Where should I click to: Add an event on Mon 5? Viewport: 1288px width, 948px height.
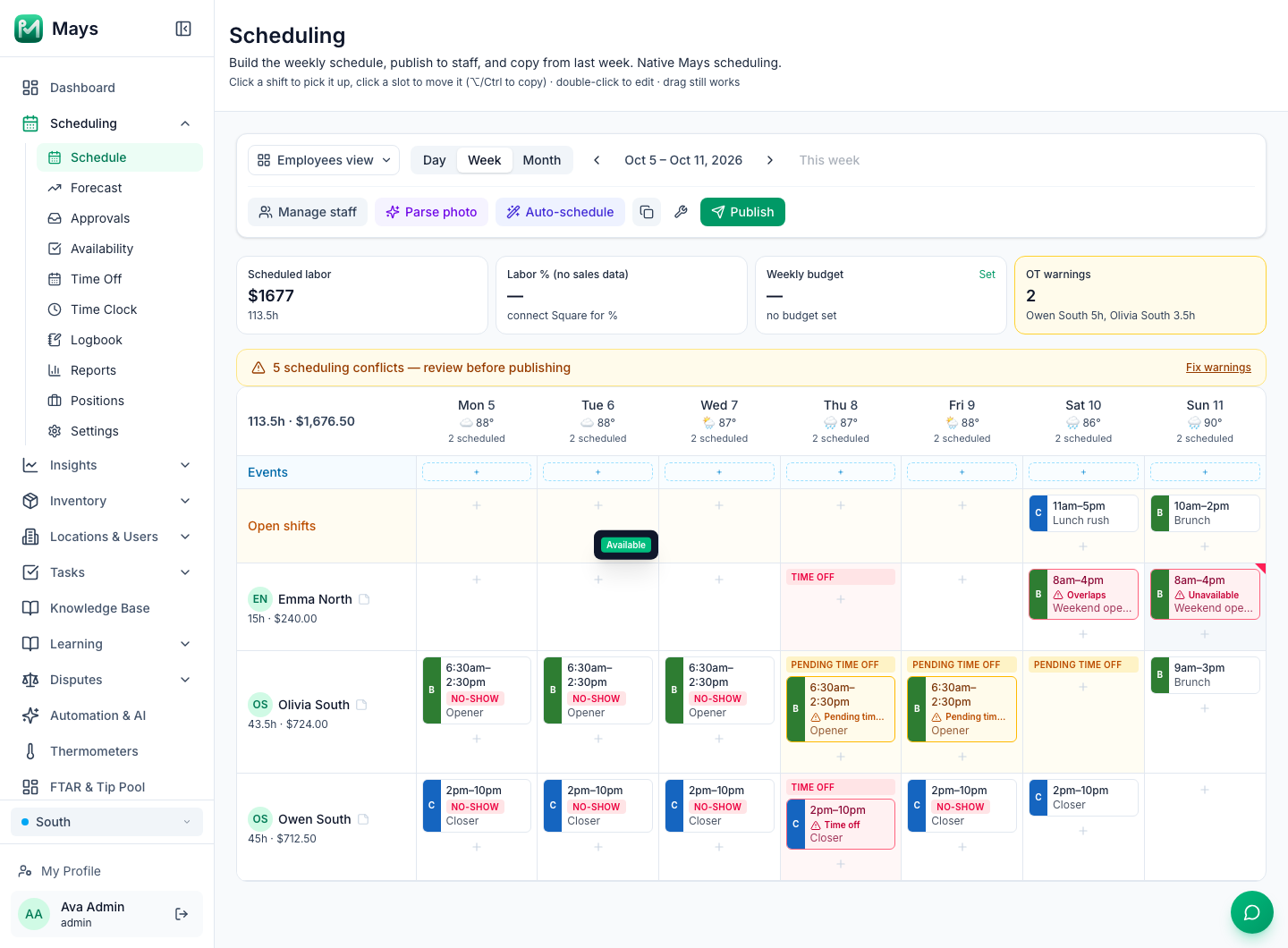(477, 472)
